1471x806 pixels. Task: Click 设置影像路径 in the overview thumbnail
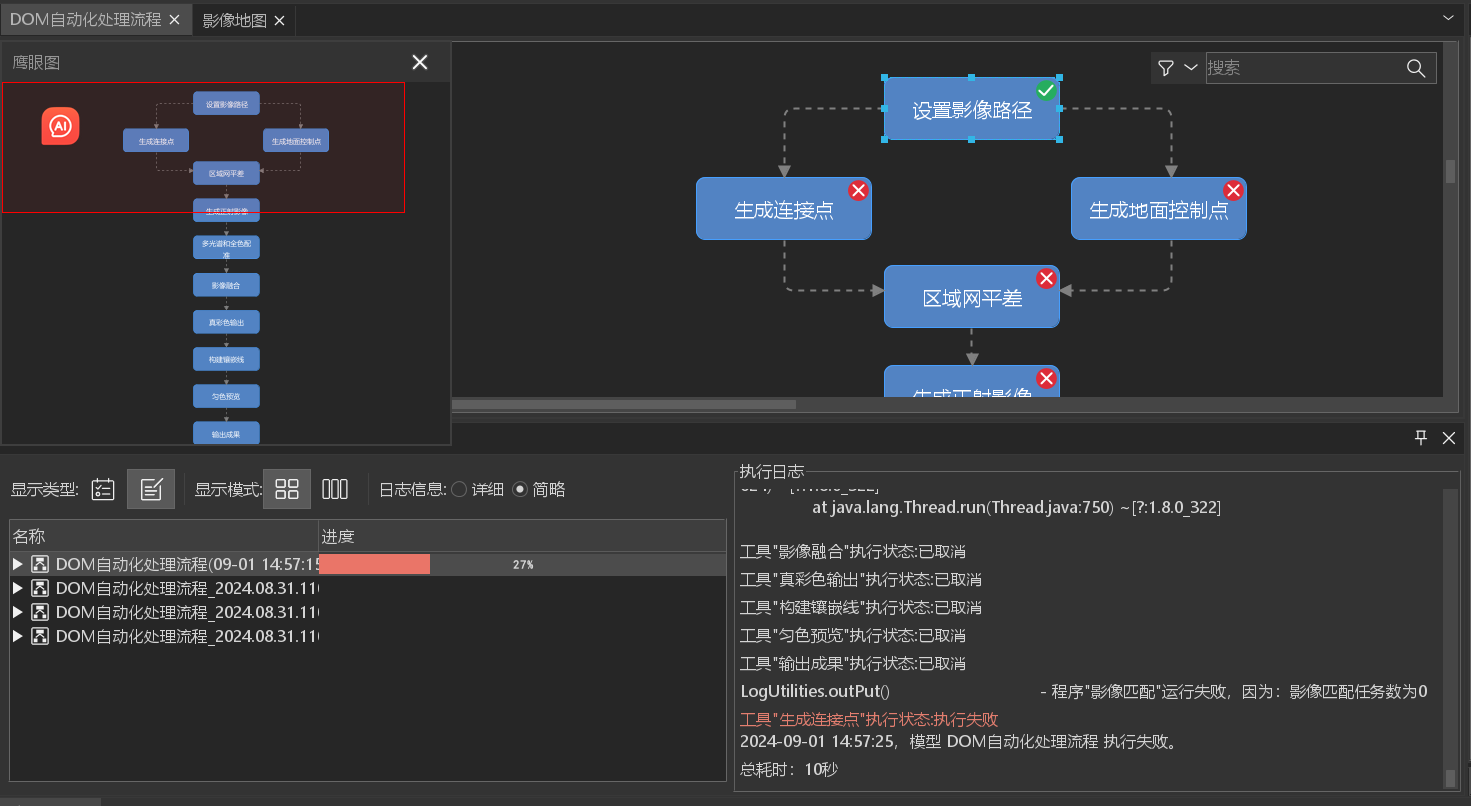[226, 103]
